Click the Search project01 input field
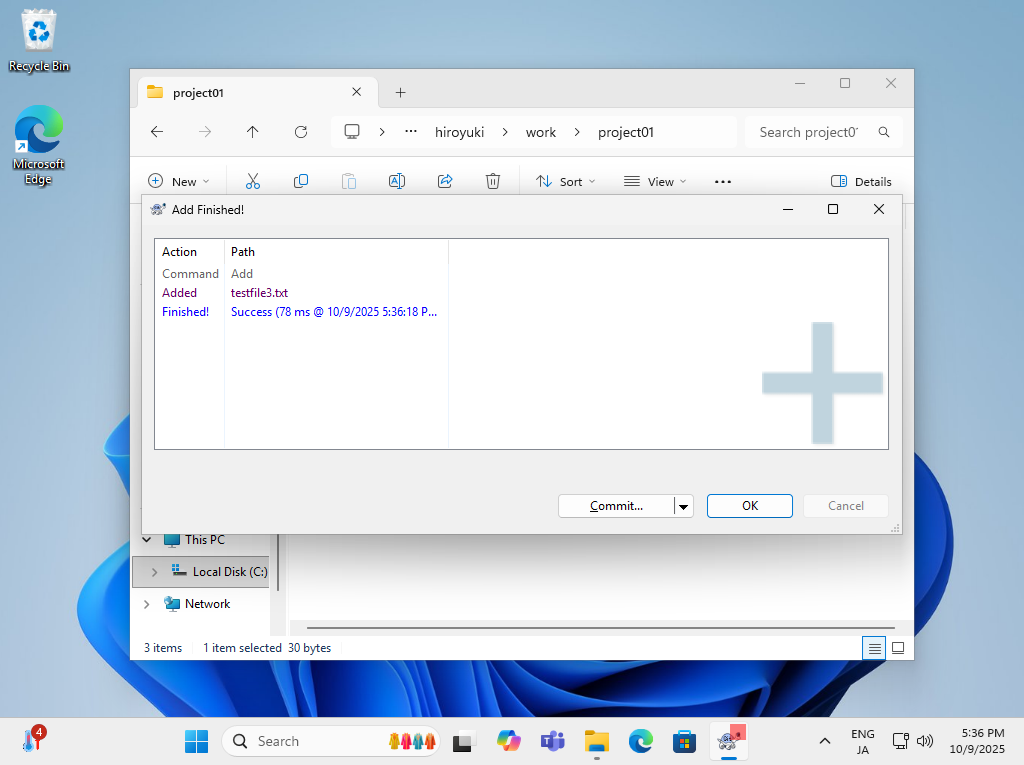This screenshot has width=1024, height=765. (808, 132)
